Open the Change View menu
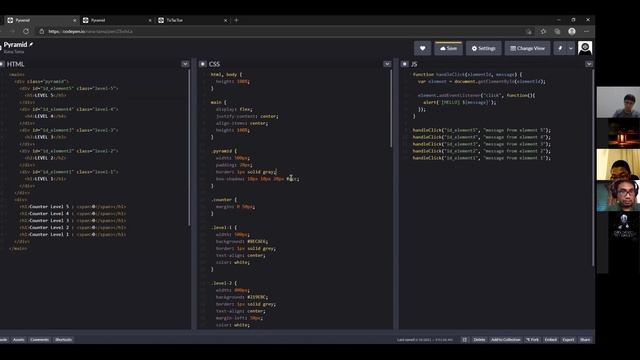 527,48
